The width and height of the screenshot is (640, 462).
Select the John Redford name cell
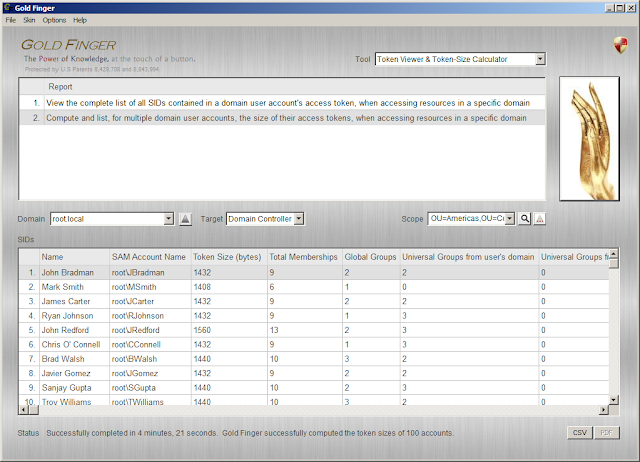point(74,330)
